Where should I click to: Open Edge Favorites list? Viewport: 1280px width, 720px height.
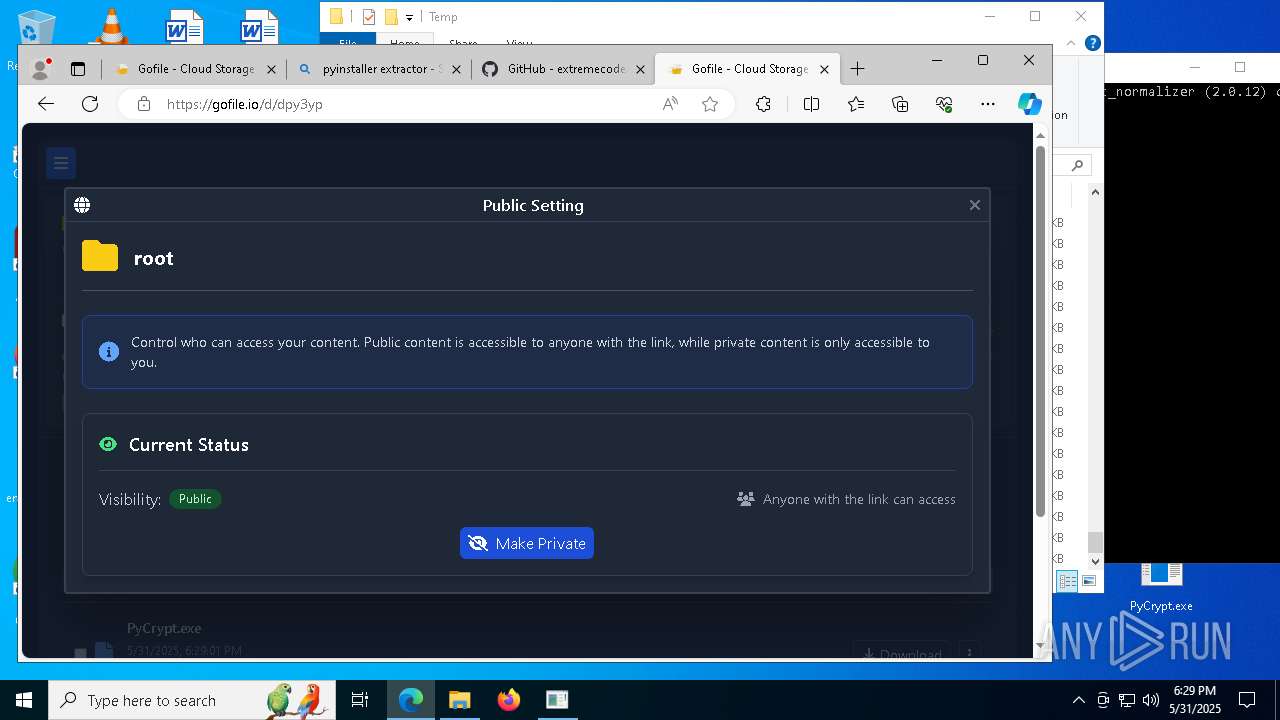pyautogui.click(x=856, y=104)
